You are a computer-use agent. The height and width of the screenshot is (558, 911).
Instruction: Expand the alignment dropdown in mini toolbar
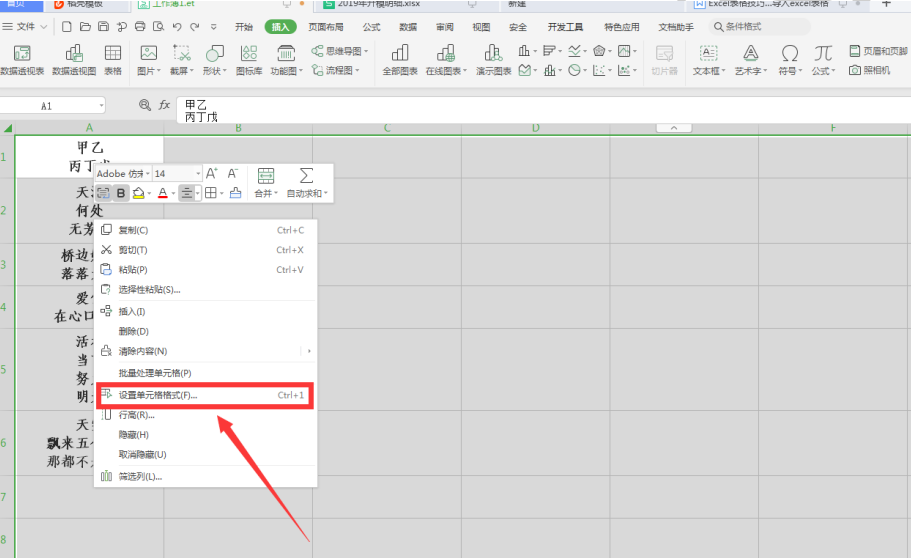coord(198,194)
